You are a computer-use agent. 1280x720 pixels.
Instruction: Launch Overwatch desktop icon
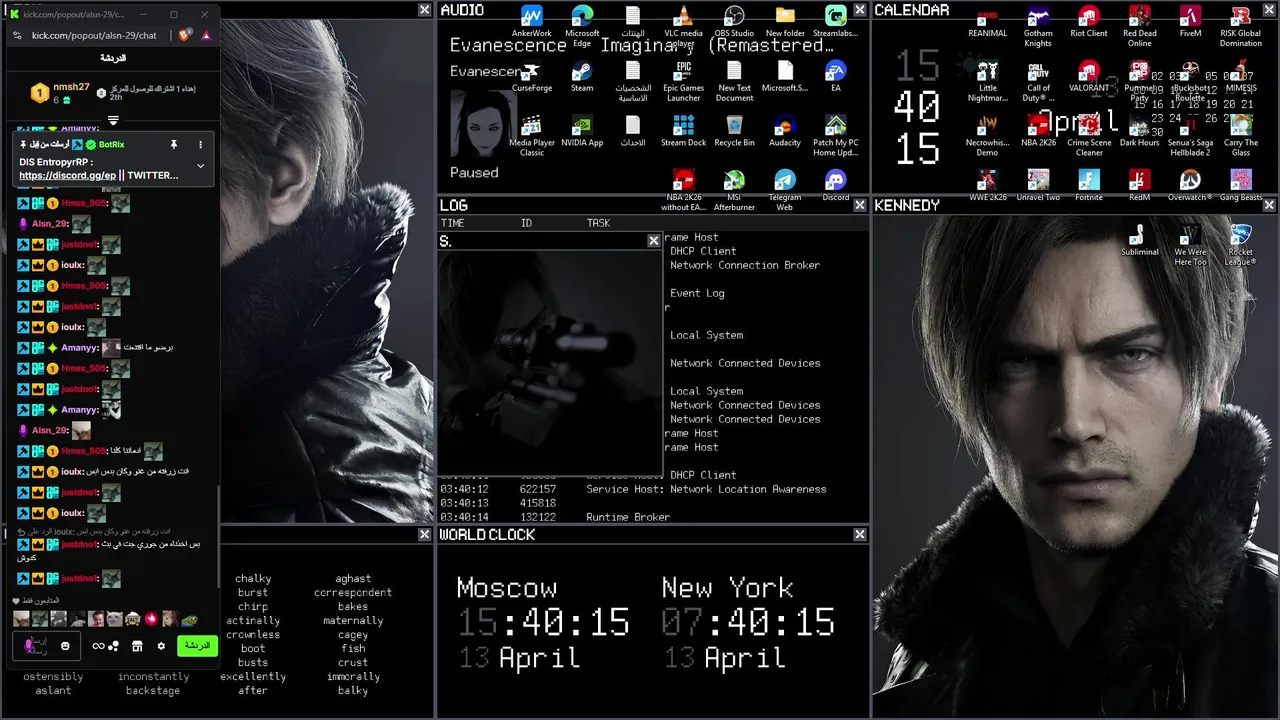click(1190, 186)
